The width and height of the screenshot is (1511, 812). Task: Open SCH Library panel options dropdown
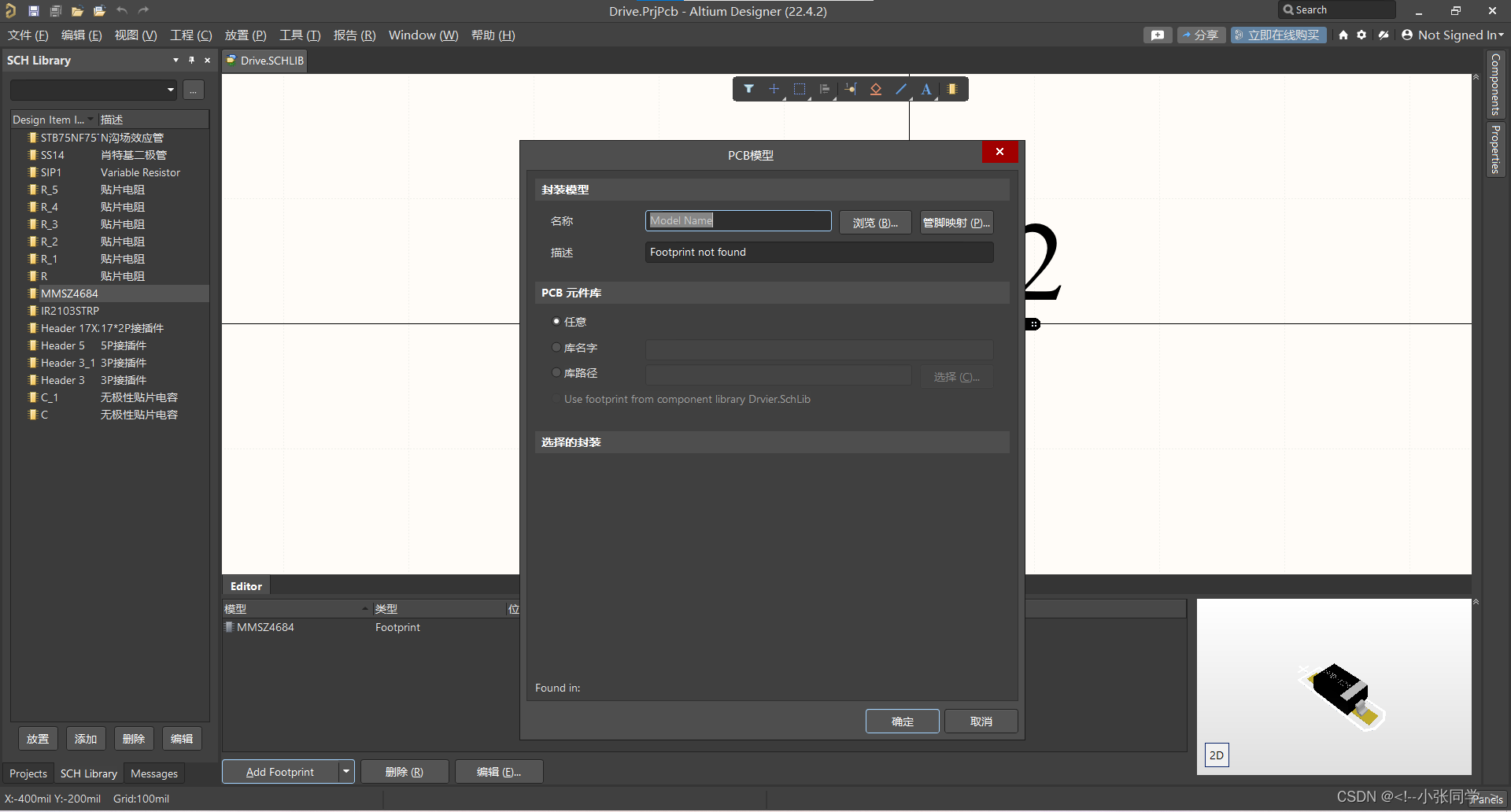click(x=175, y=60)
